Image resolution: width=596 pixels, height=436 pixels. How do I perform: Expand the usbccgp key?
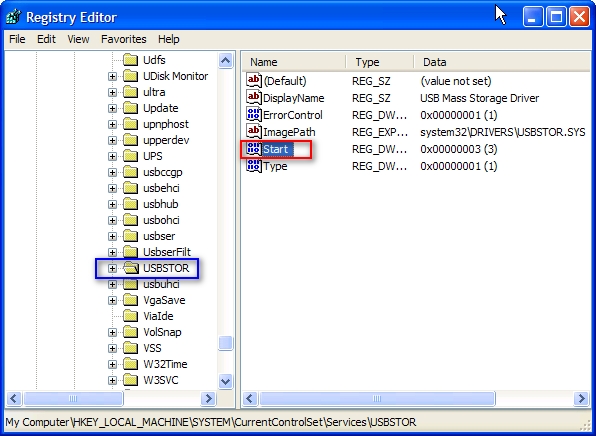point(112,172)
